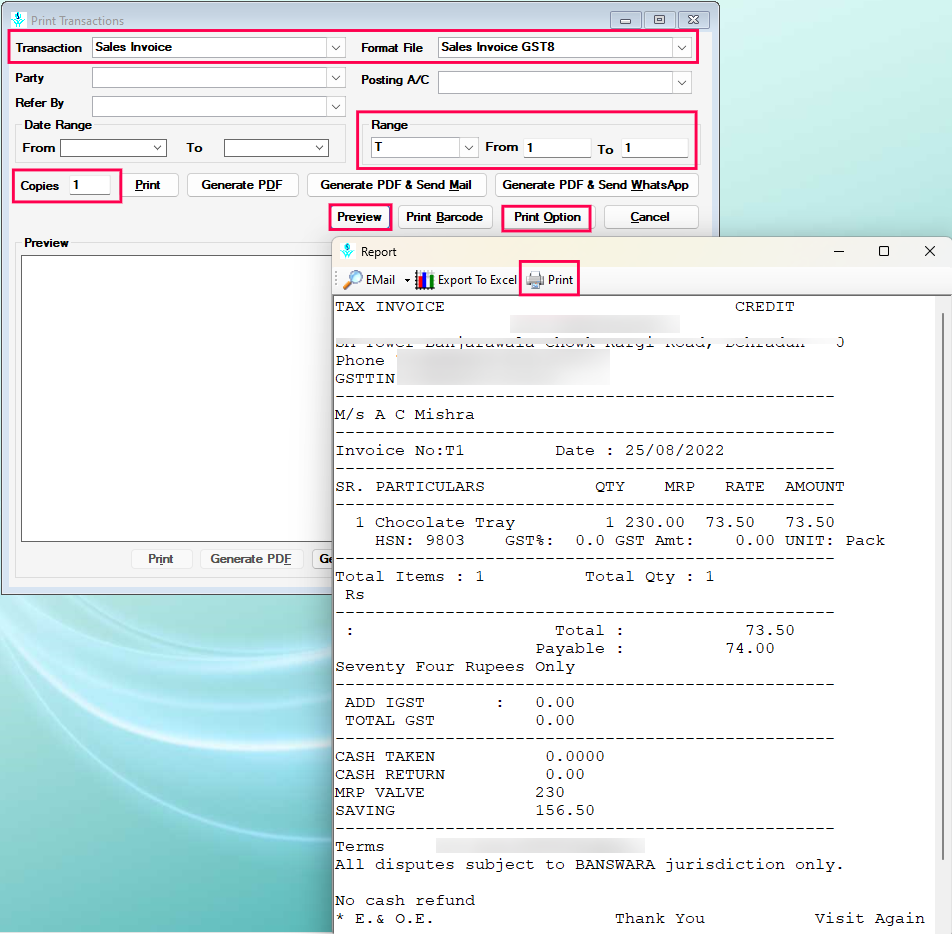This screenshot has width=952, height=934.
Task: Click the Print Barcode button
Action: [x=444, y=217]
